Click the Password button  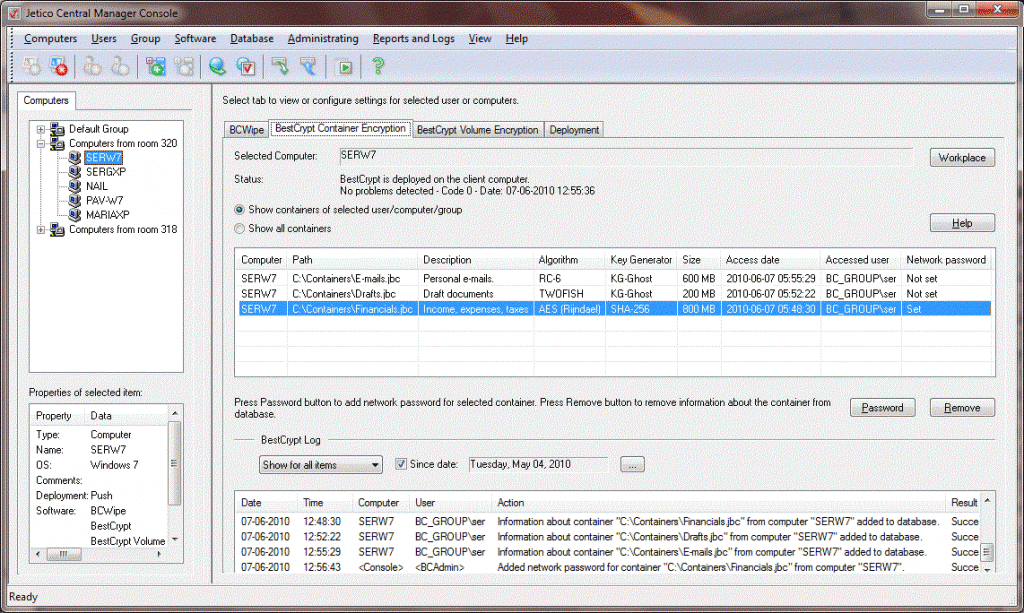click(882, 408)
